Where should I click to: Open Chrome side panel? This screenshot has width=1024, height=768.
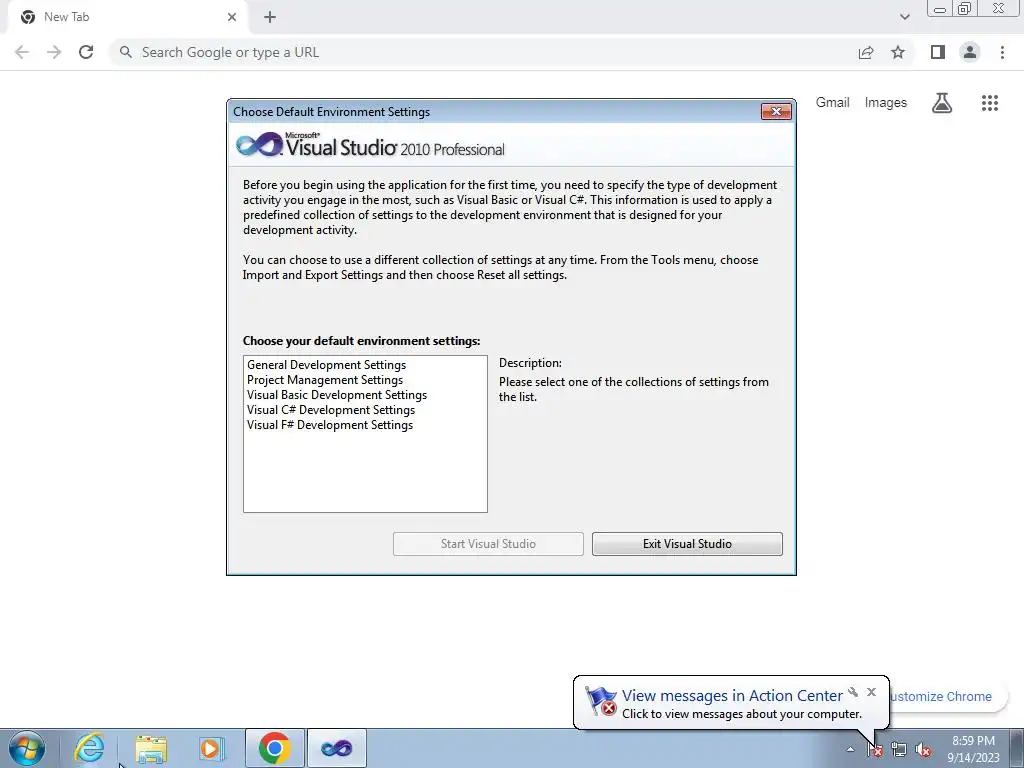938,52
